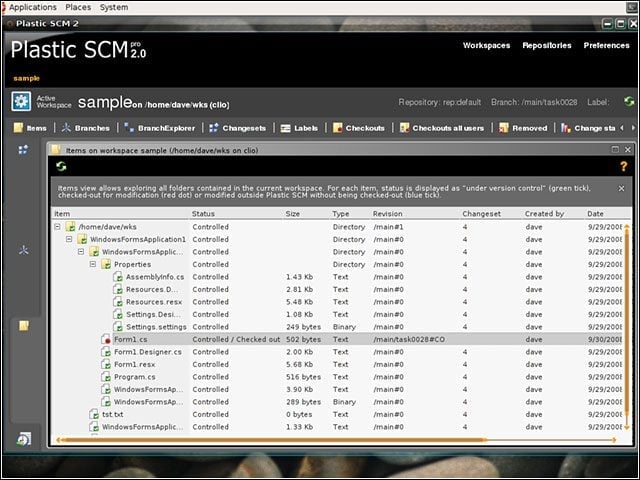
Task: Sort by the Status column header
Action: coord(237,213)
